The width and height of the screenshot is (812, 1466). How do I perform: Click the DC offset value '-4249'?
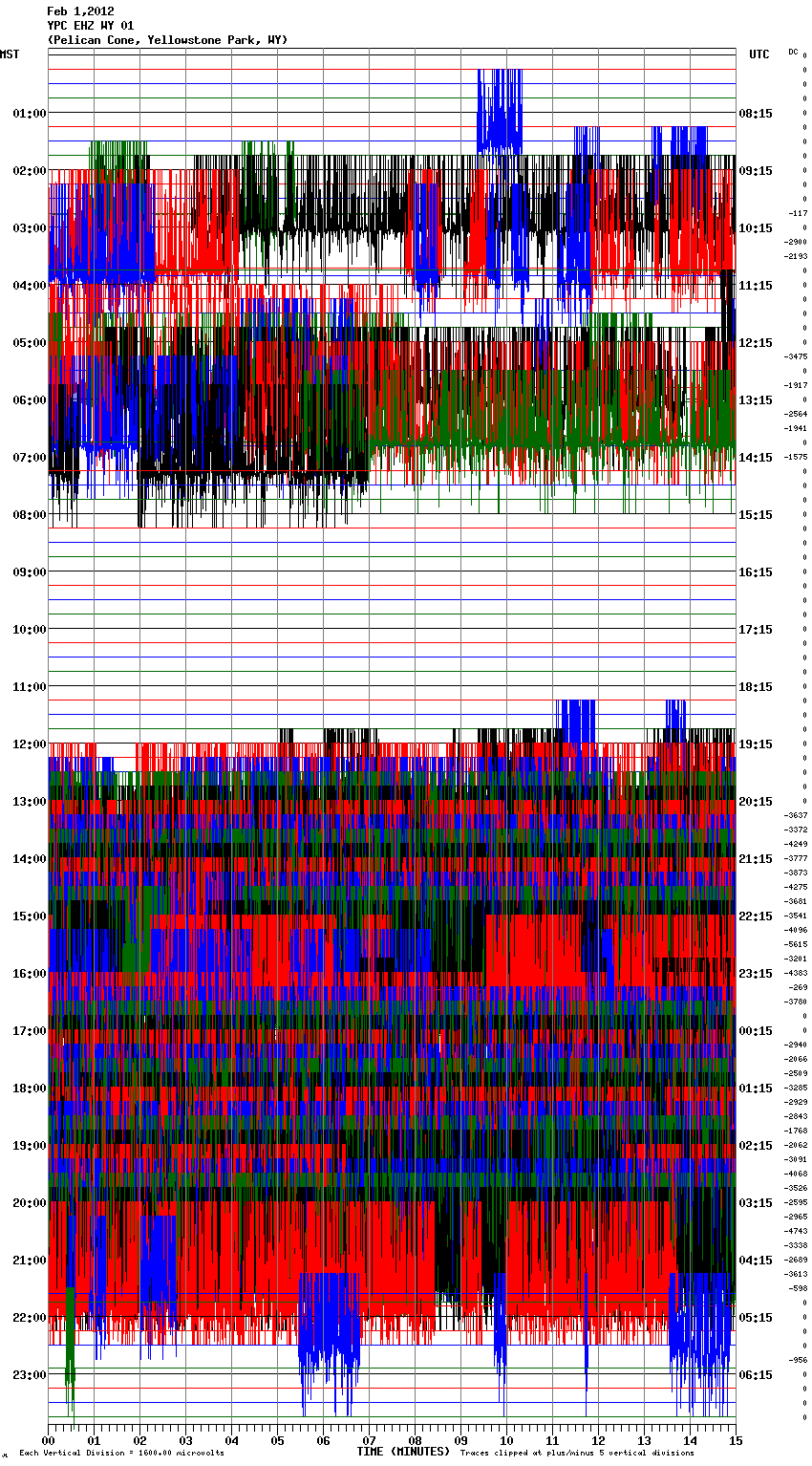click(795, 844)
